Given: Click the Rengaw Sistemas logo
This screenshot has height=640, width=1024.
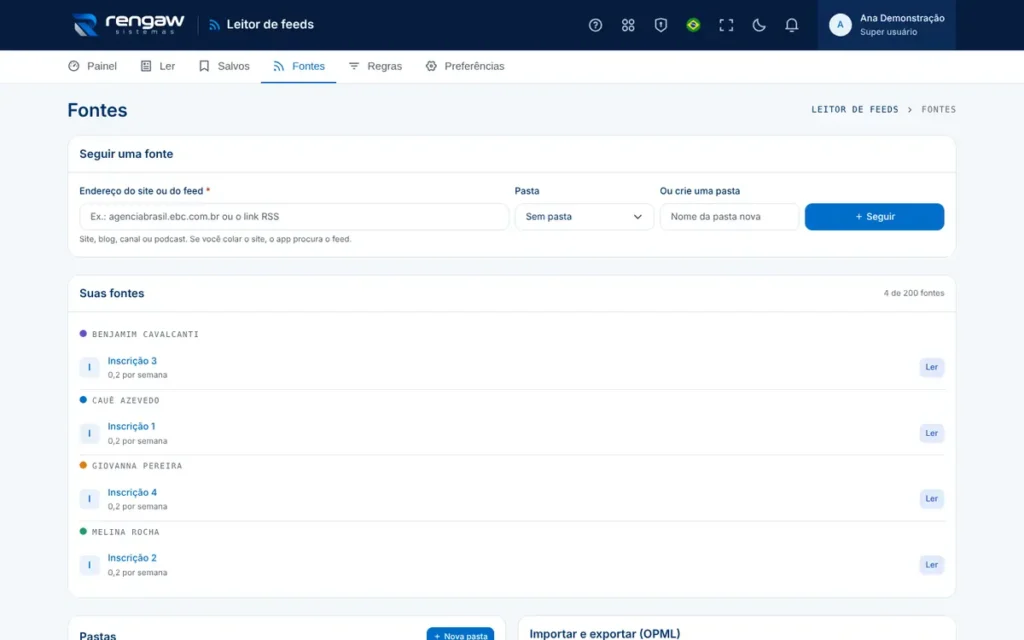Looking at the screenshot, I should click(129, 25).
